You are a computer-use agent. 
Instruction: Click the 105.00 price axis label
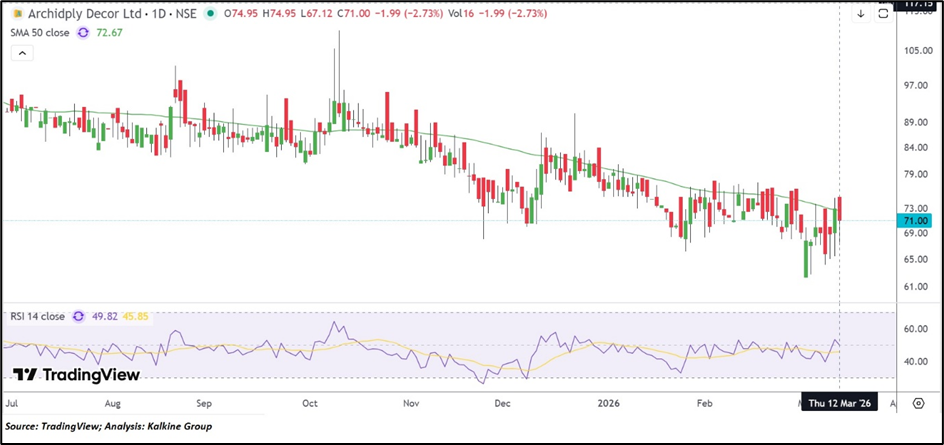pos(917,51)
